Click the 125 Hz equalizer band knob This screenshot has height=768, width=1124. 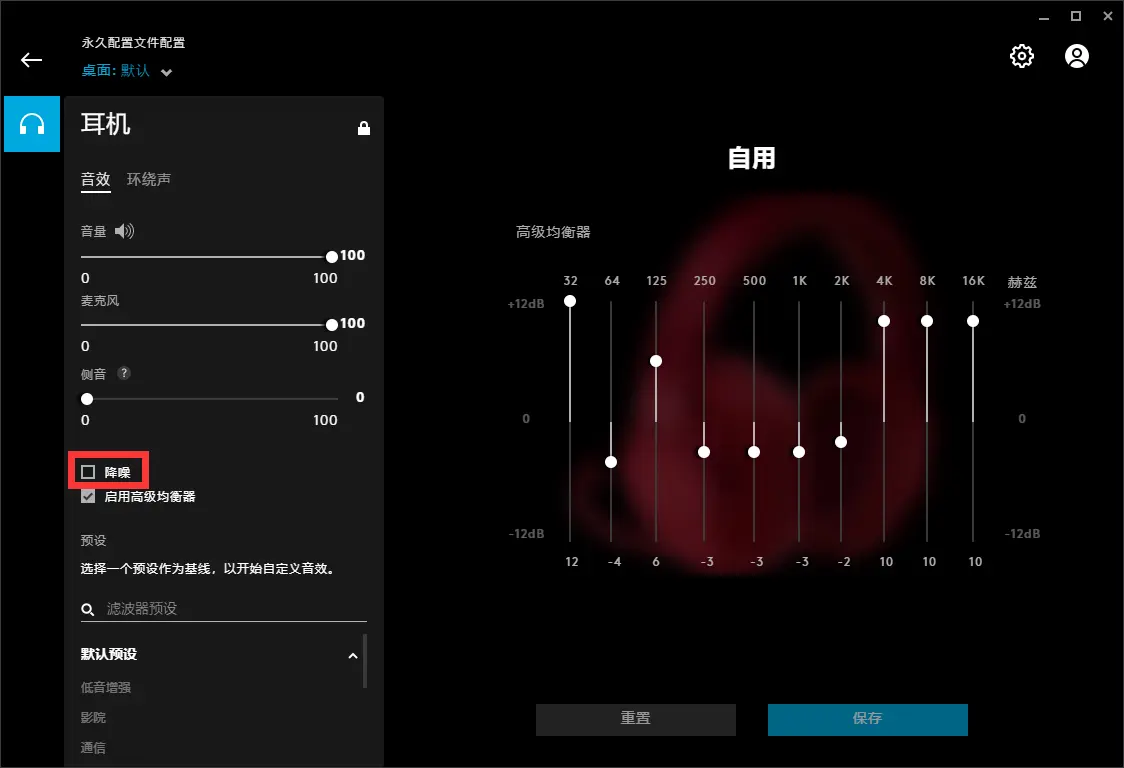(656, 361)
